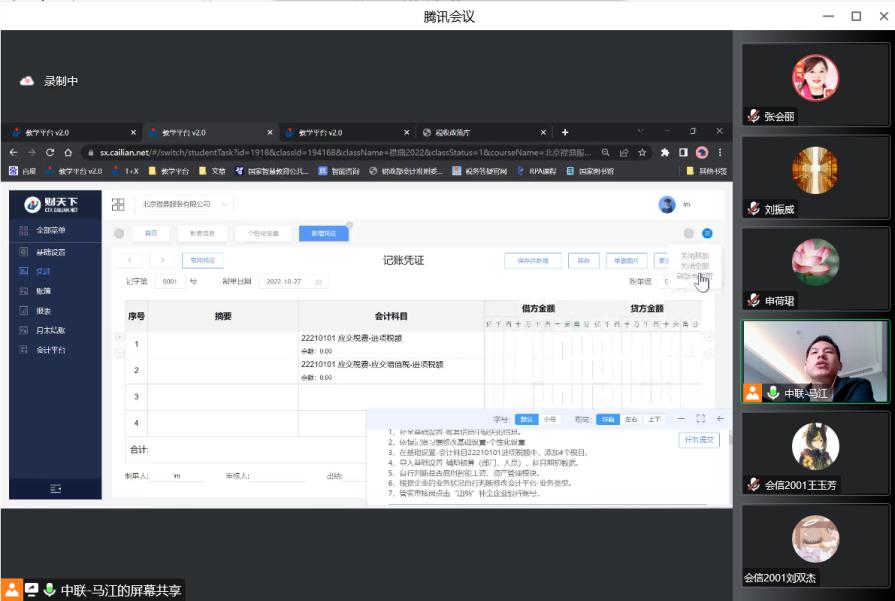Open the 报表 reports sidebar item
Viewport: 895px width, 601px height.
[43, 311]
